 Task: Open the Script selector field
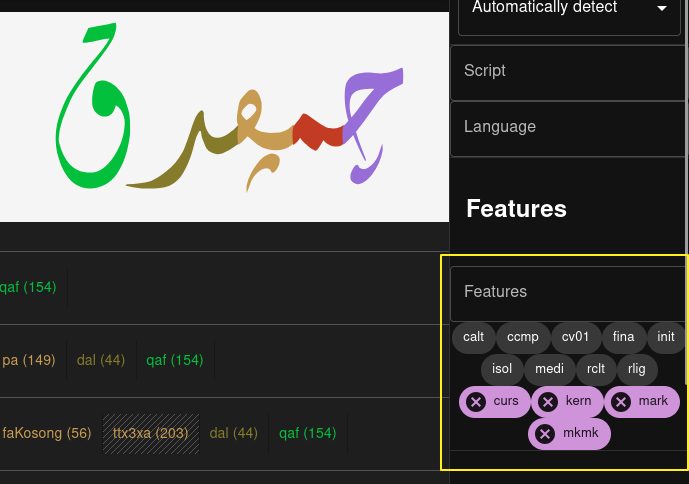pos(569,71)
